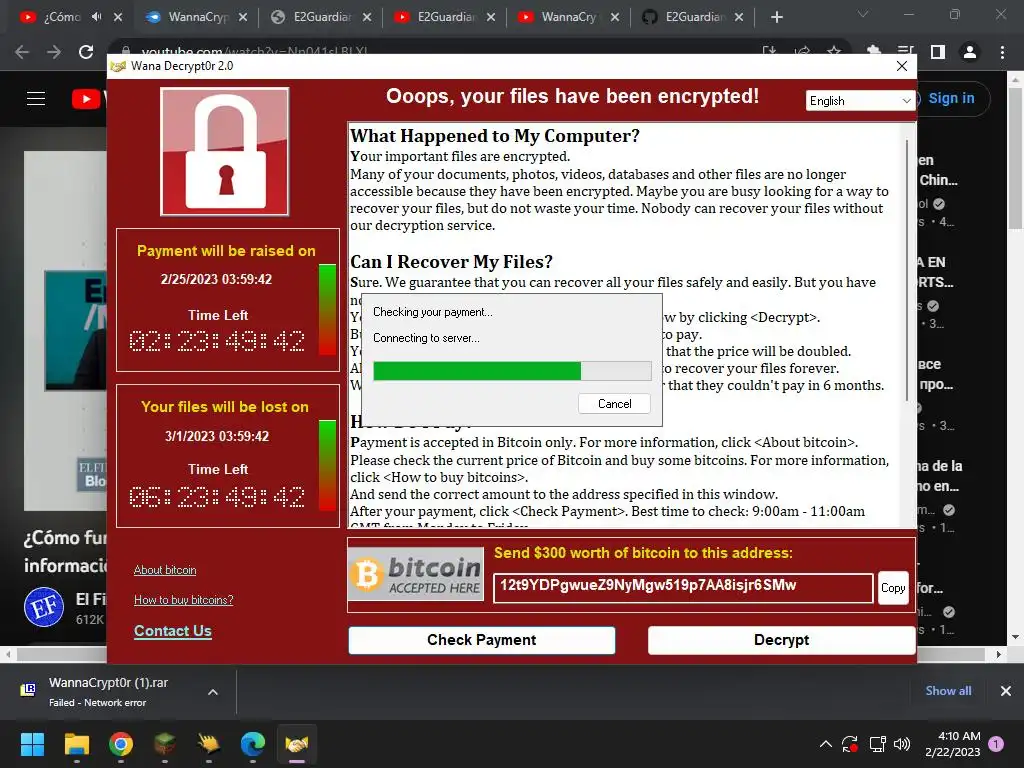Switch to the first YouTube ¿Cómo tab
Screen dimensions: 1024x768
pos(61,17)
